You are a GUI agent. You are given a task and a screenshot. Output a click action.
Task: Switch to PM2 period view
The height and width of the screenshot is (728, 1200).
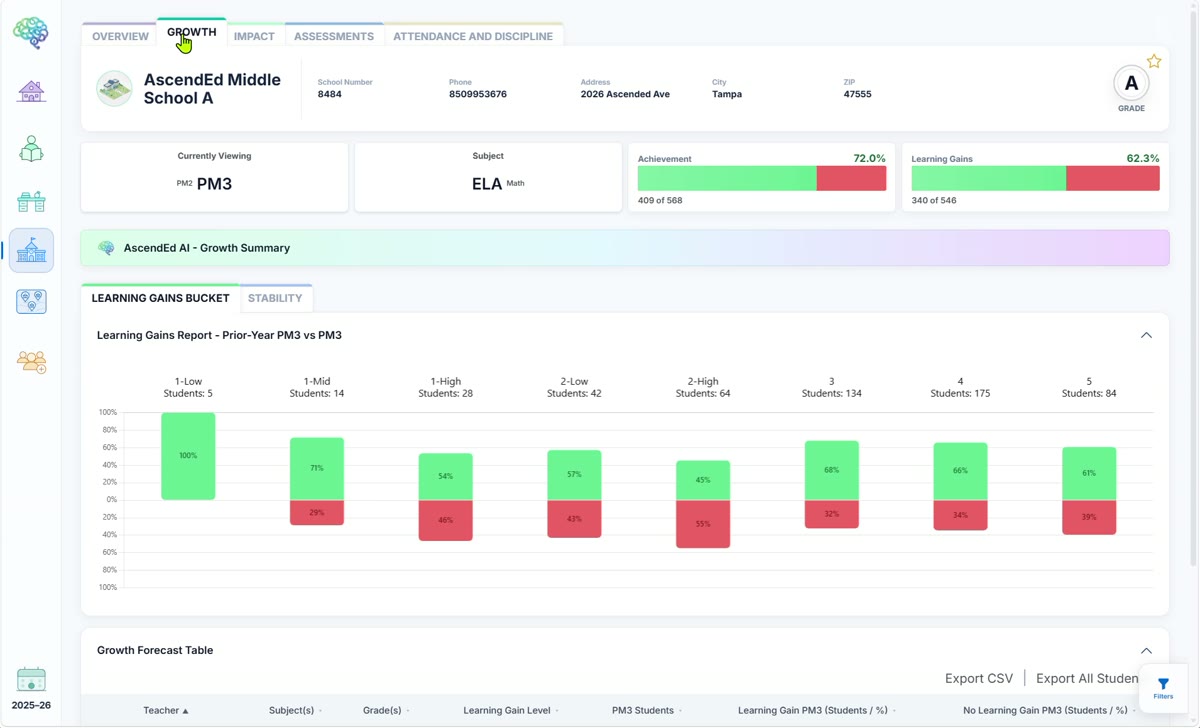click(184, 184)
